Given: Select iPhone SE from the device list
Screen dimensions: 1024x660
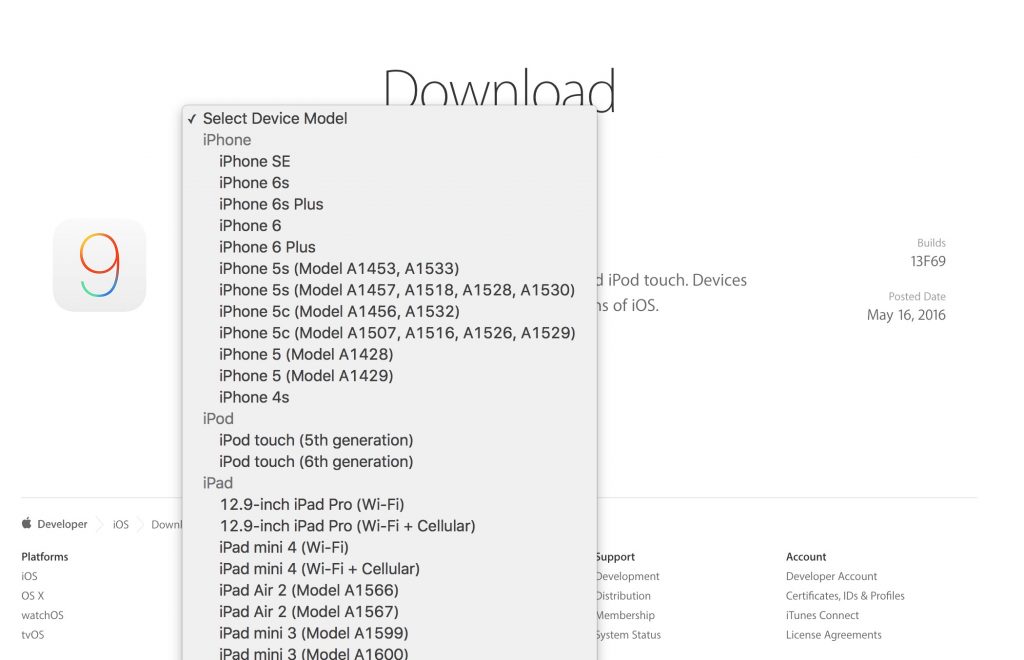Looking at the screenshot, I should click(255, 161).
